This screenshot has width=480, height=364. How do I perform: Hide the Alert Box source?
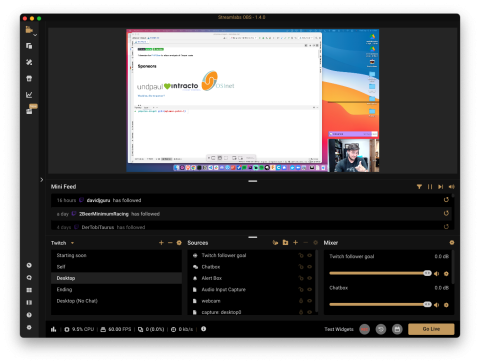coord(309,278)
